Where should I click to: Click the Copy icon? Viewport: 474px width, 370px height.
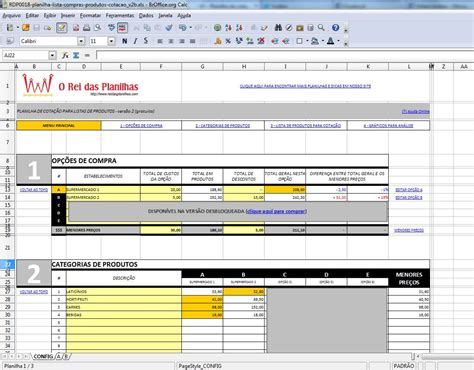pyautogui.click(x=147, y=28)
